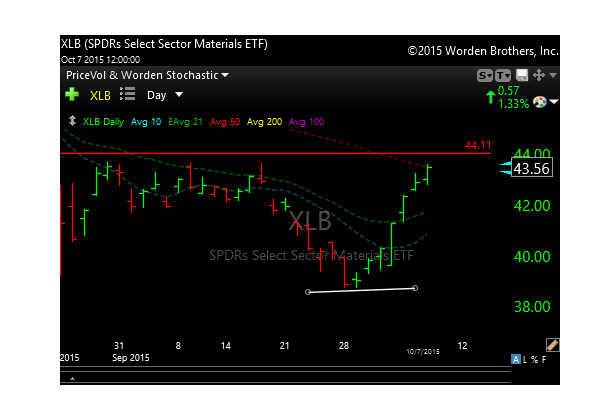Click the XLB ticker symbol label
Screen dimensions: 600x400
point(100,95)
